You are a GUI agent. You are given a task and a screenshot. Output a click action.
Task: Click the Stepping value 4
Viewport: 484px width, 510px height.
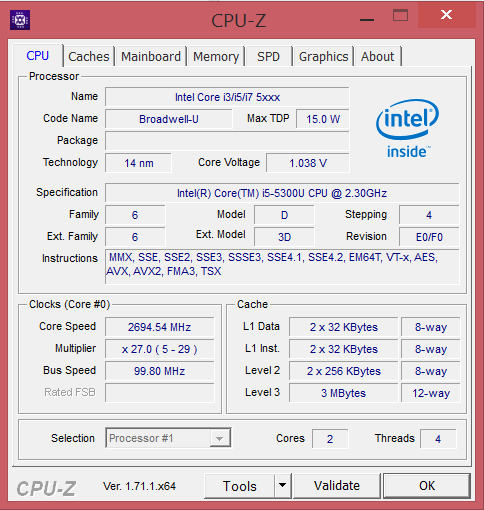pos(429,215)
